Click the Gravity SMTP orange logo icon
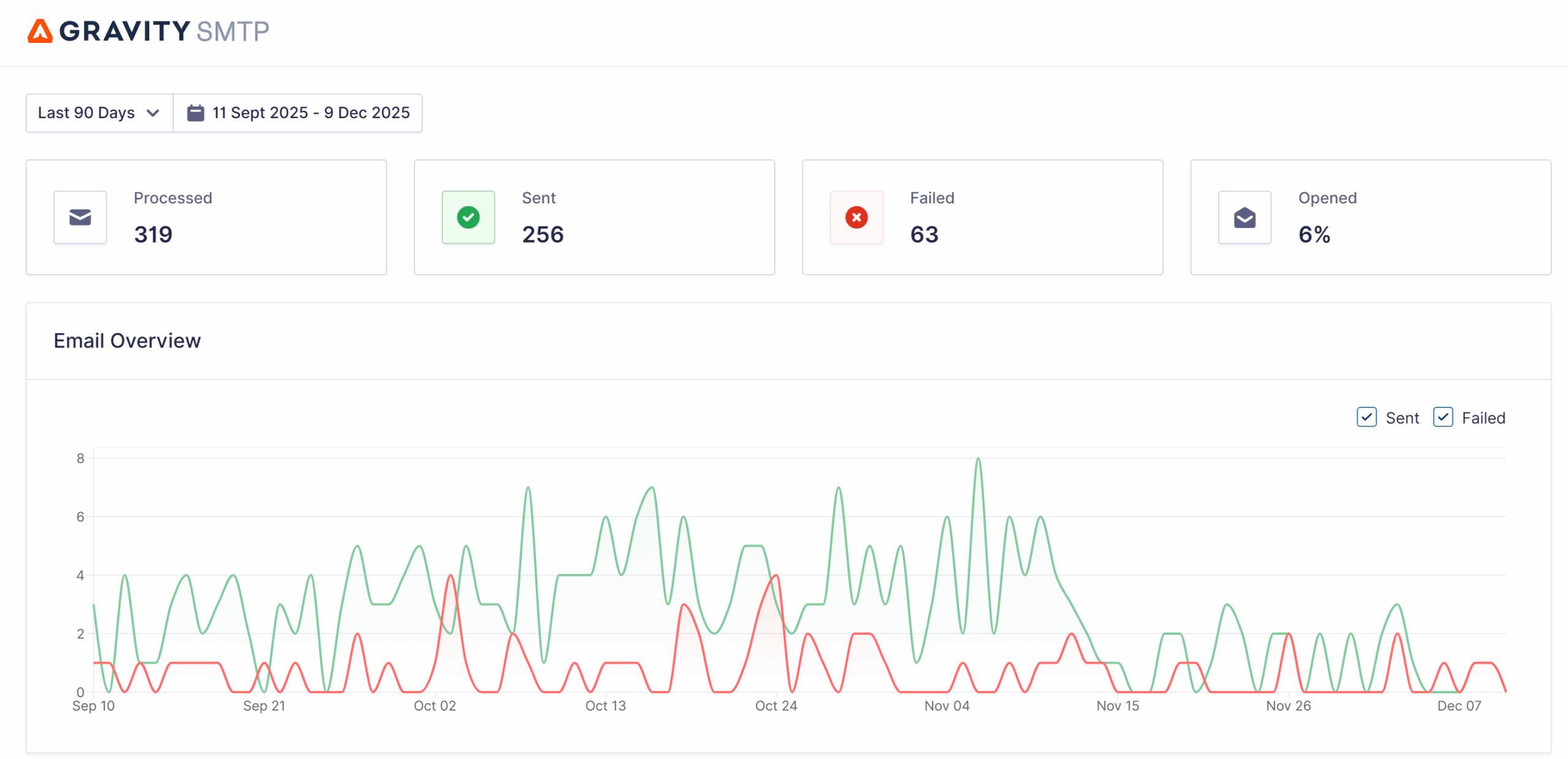The height and width of the screenshot is (759, 1568). [x=40, y=31]
